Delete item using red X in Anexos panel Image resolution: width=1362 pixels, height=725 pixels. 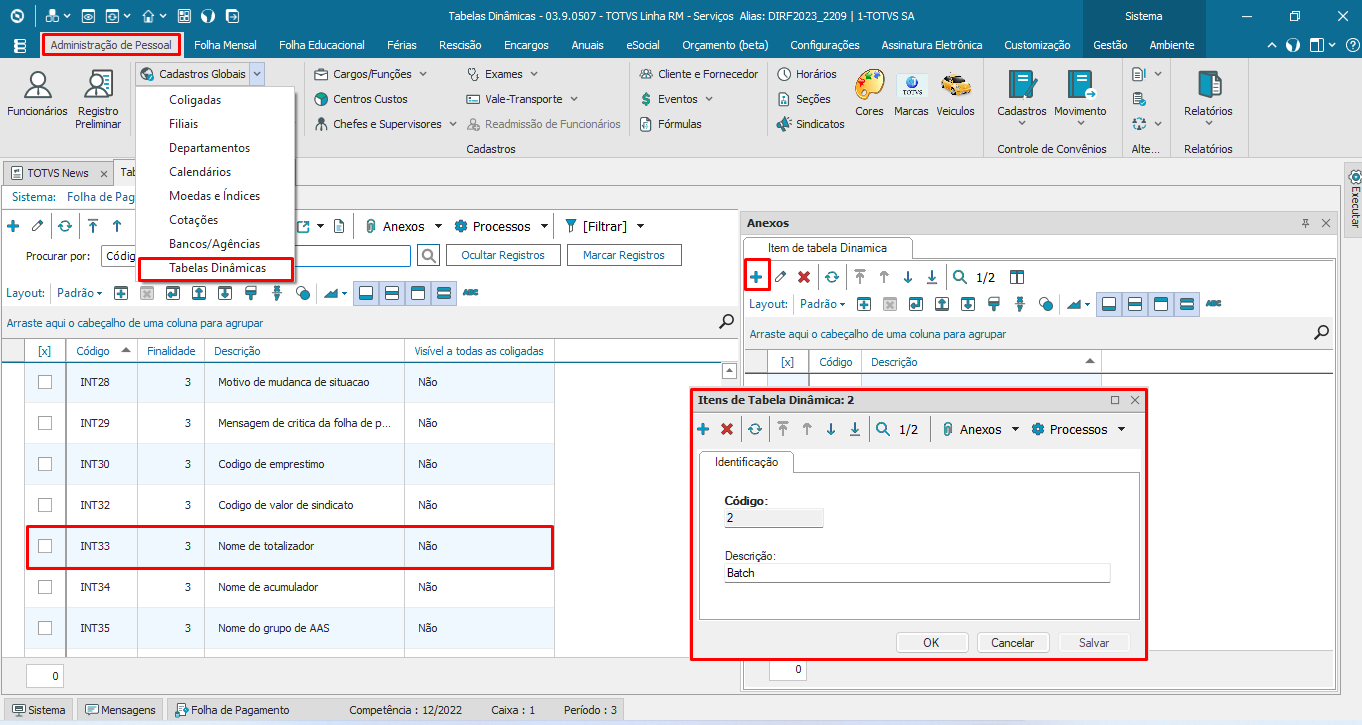tap(804, 277)
